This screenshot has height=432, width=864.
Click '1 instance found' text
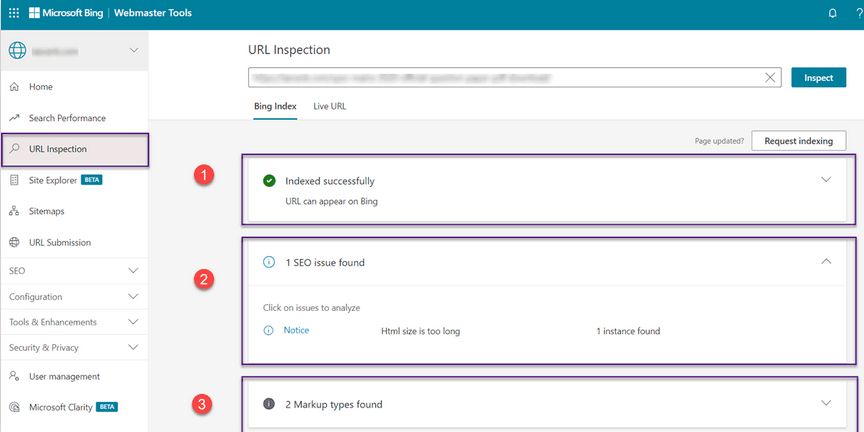point(628,331)
